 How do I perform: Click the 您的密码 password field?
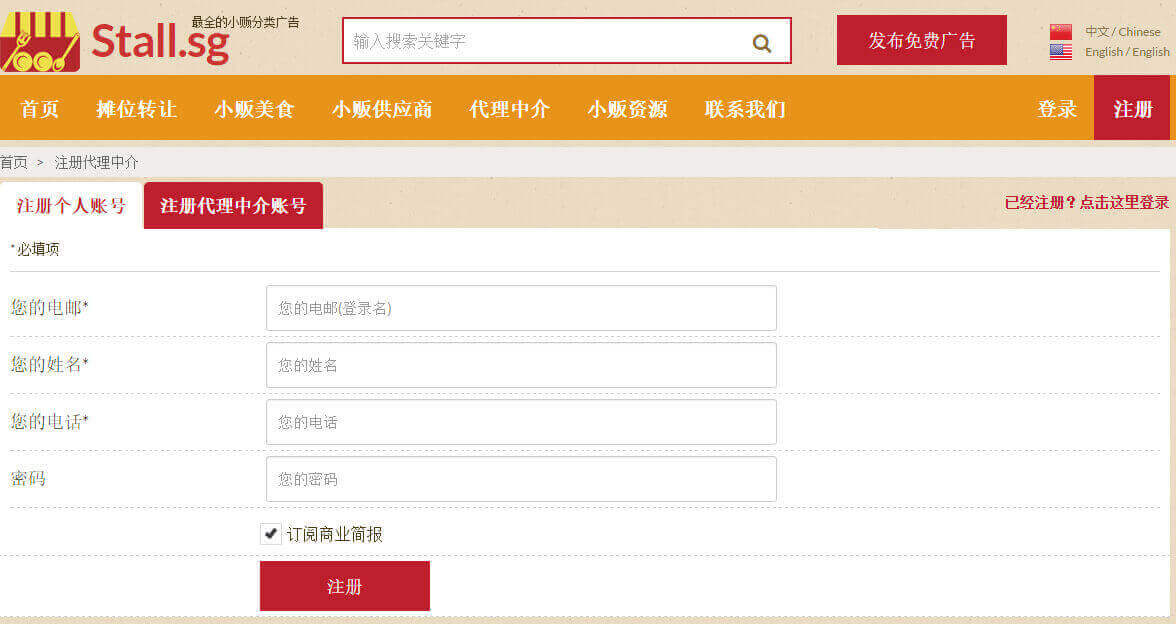coord(521,479)
